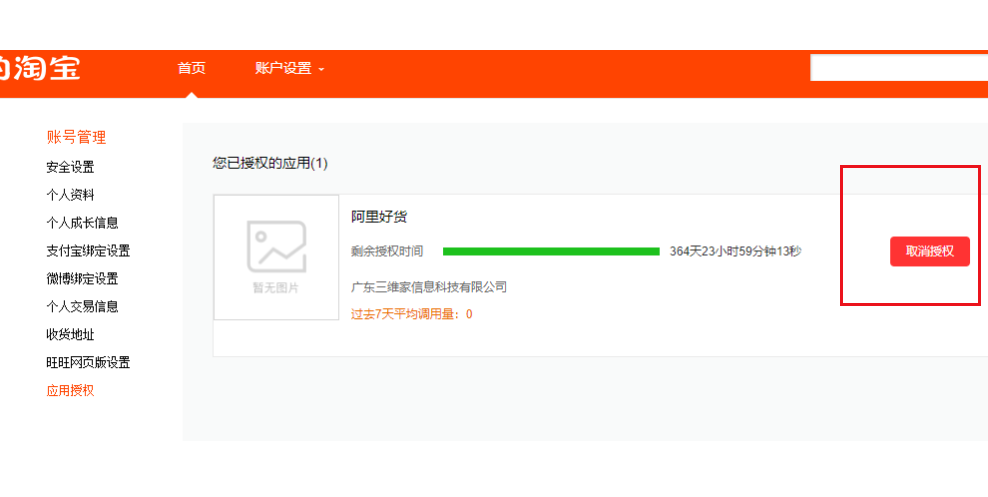
Task: View 个人交易信息 from the sidebar
Action: 82,307
